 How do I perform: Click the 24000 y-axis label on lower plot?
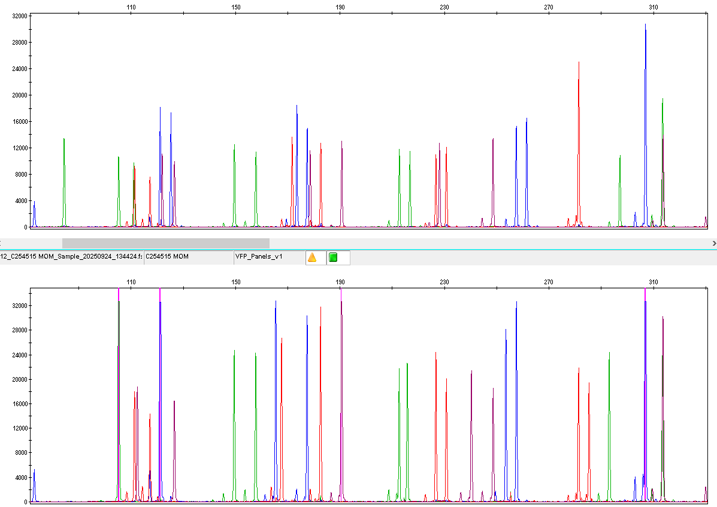[x=19, y=355]
